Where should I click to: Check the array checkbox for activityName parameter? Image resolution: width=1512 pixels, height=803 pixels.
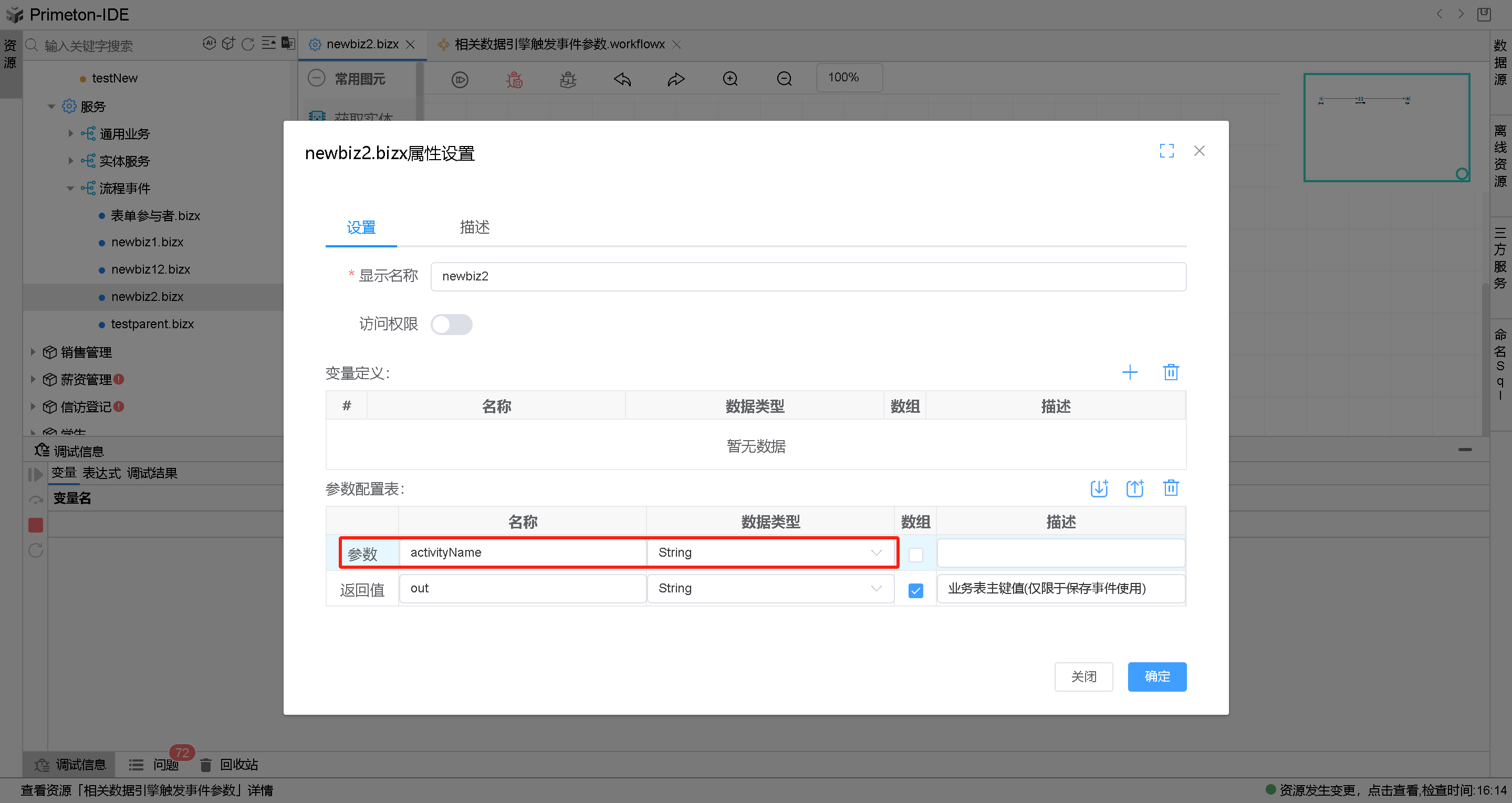(x=915, y=555)
